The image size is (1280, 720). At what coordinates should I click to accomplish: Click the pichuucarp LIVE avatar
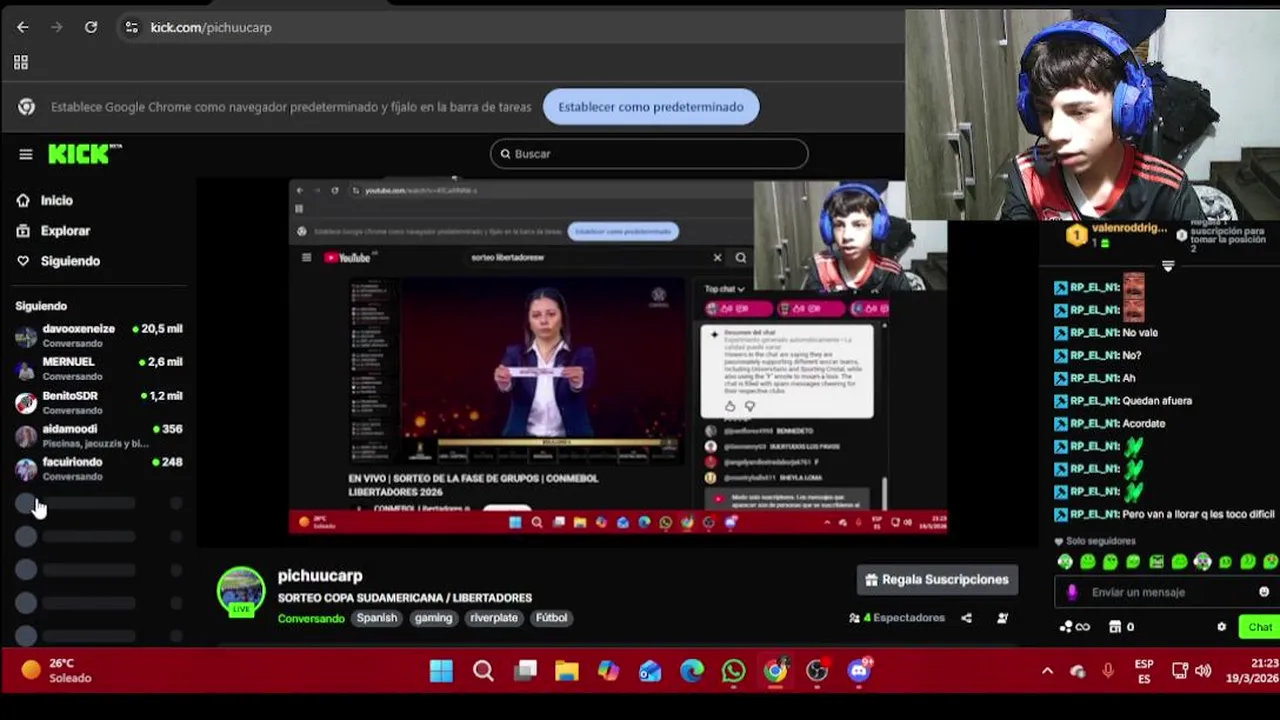(x=241, y=591)
